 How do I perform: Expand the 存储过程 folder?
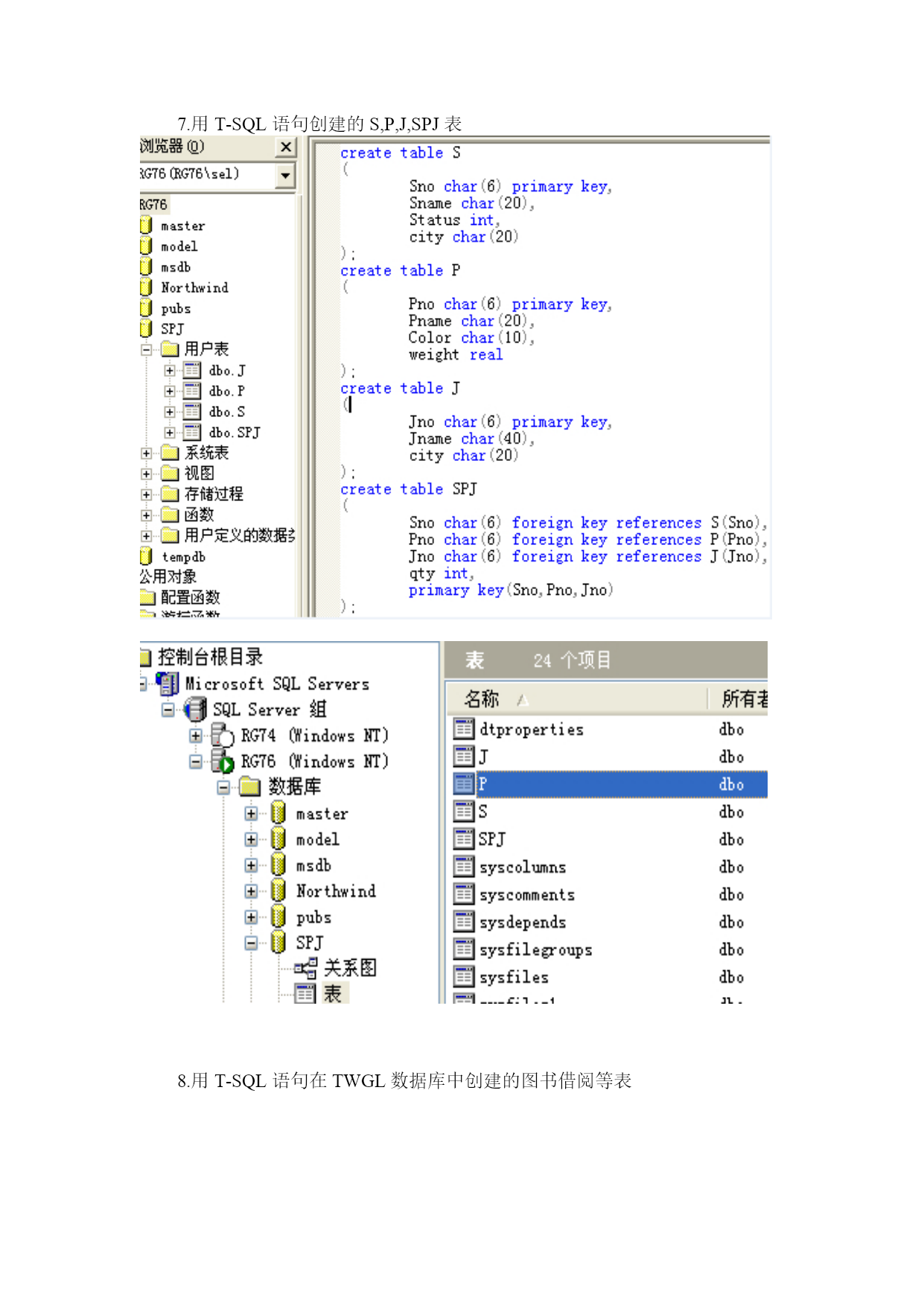coord(147,494)
